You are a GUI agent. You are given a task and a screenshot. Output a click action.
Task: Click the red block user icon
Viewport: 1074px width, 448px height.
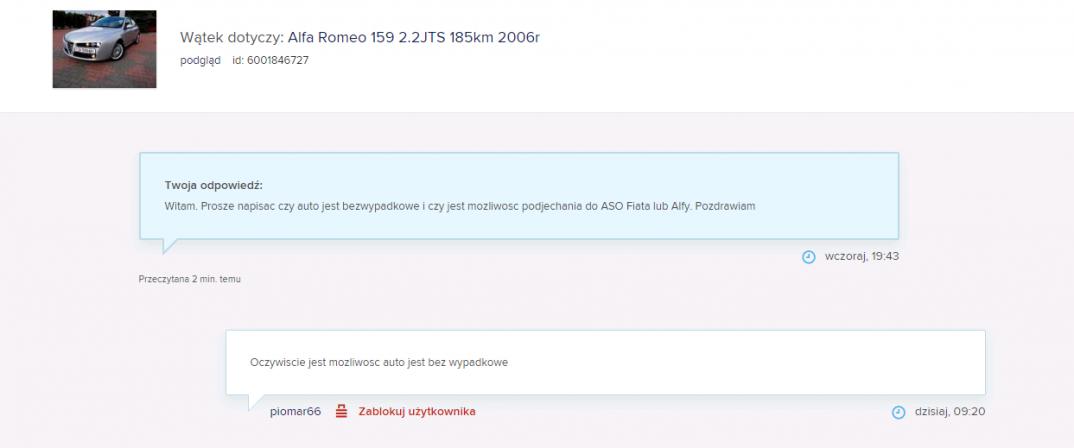coord(341,411)
